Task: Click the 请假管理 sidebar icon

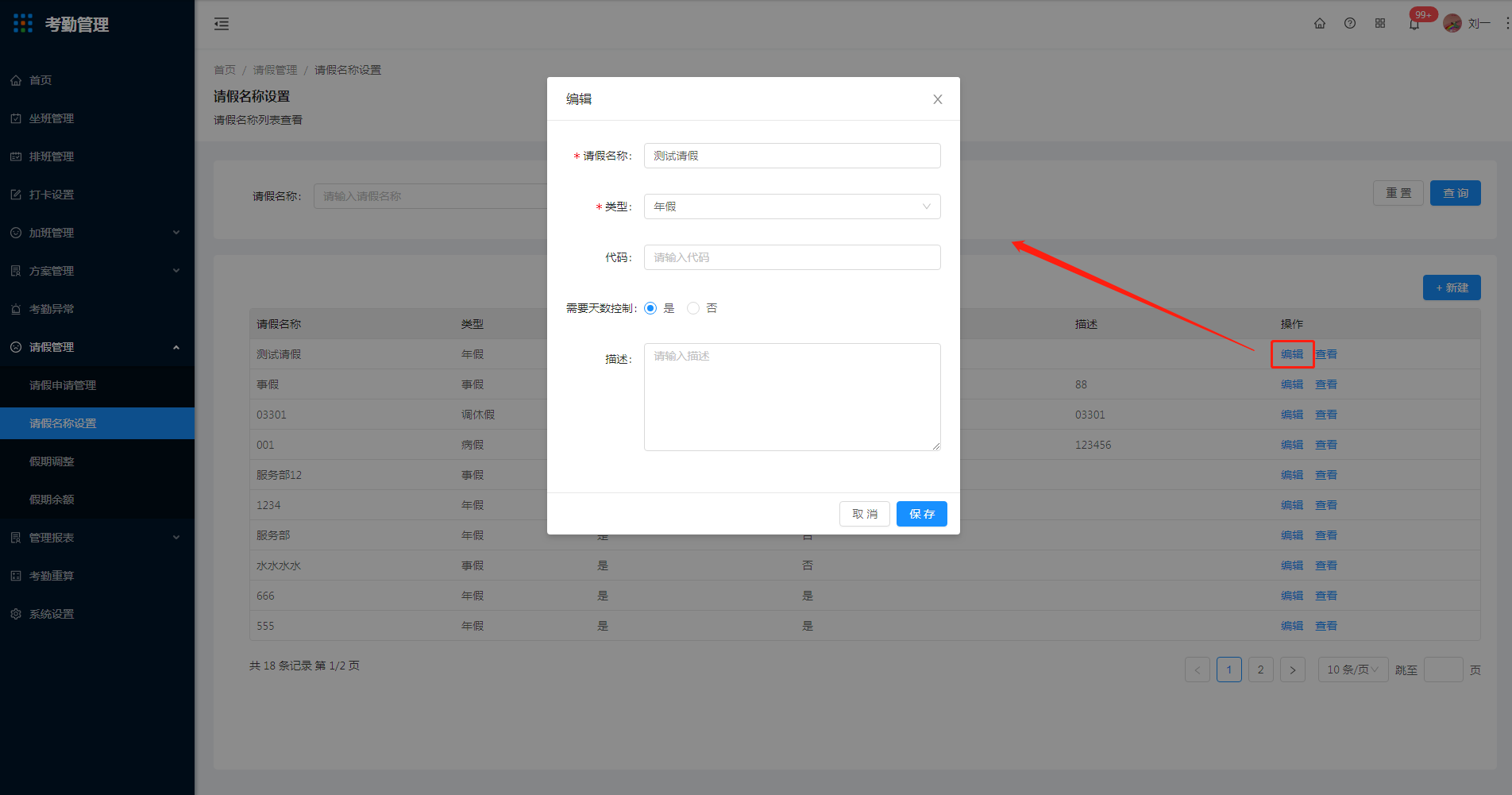Action: [16, 347]
